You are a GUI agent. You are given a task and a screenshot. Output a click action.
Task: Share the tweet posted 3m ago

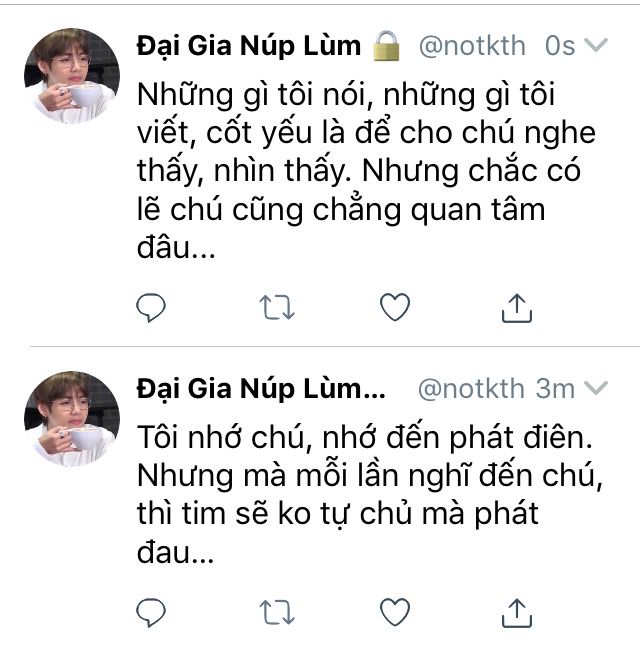point(516,612)
